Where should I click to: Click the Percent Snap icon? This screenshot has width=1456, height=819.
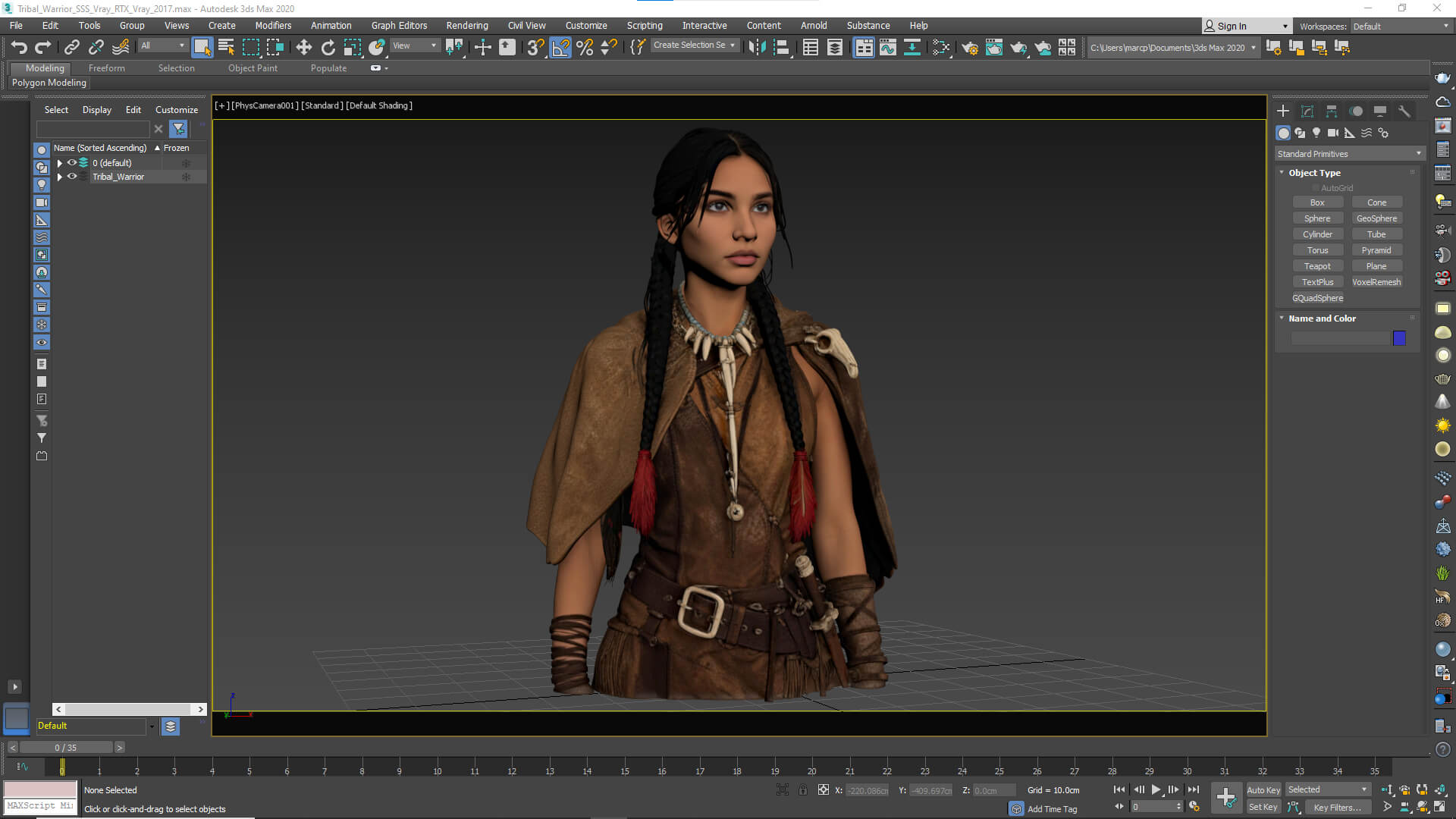(585, 48)
